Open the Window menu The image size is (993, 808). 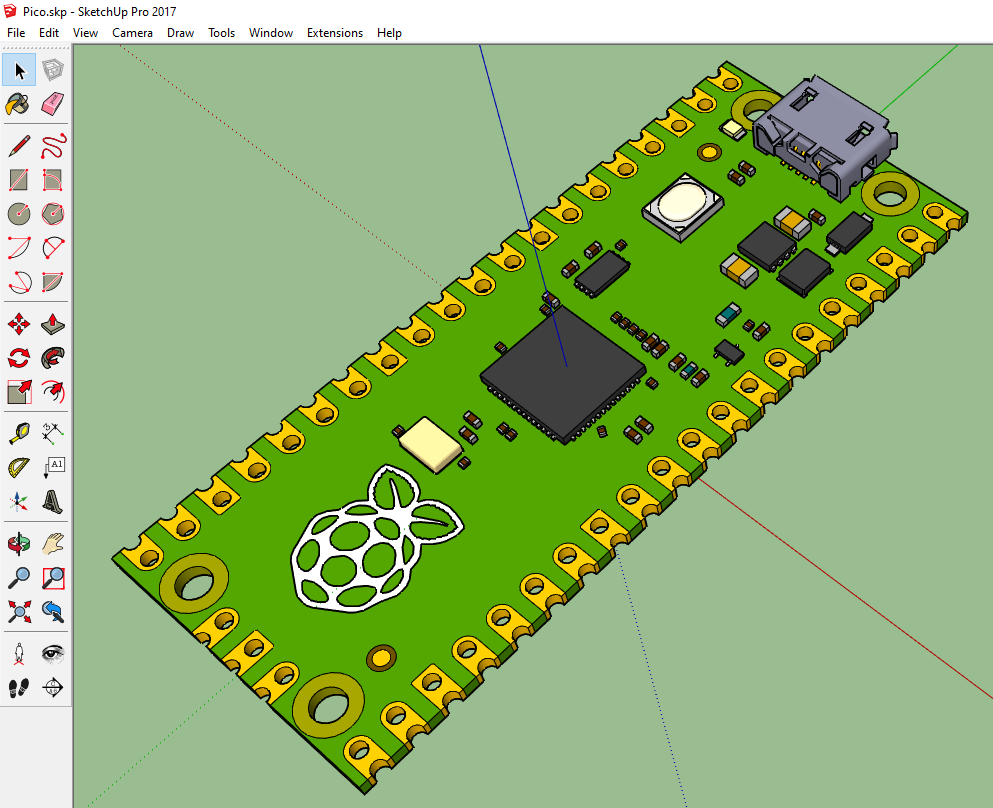[x=270, y=32]
